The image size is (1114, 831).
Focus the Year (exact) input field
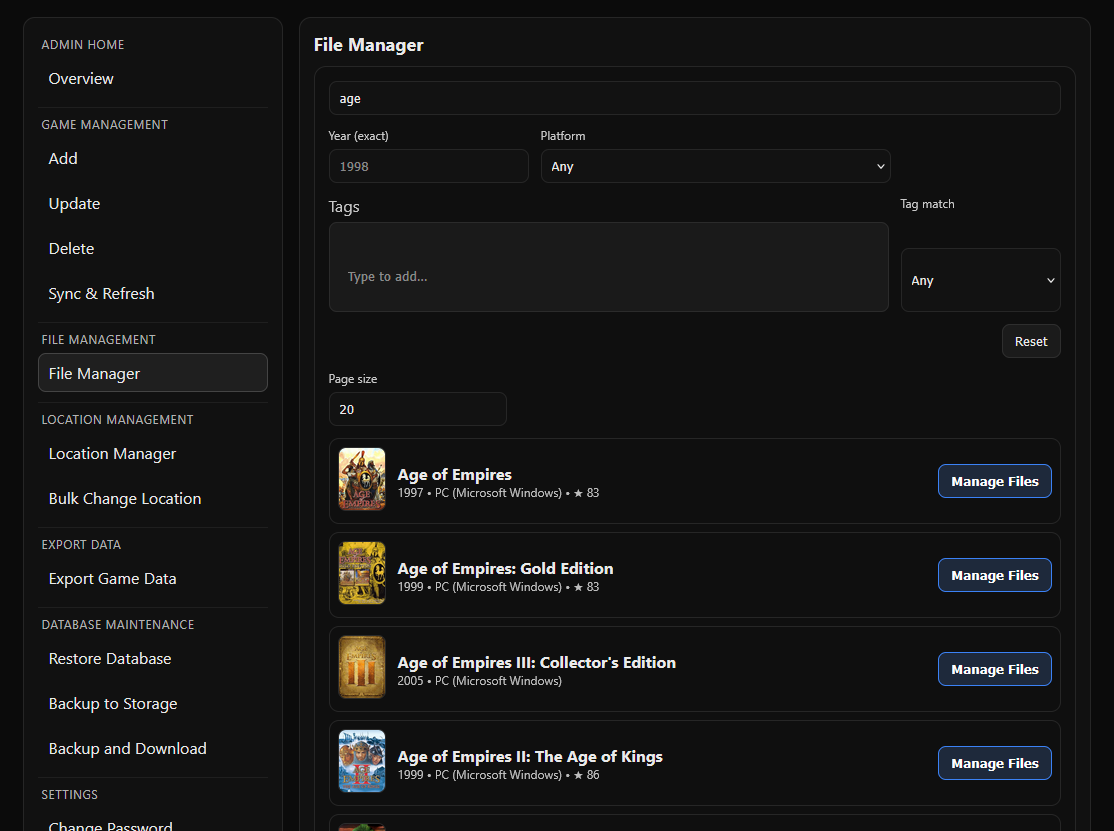tap(428, 166)
